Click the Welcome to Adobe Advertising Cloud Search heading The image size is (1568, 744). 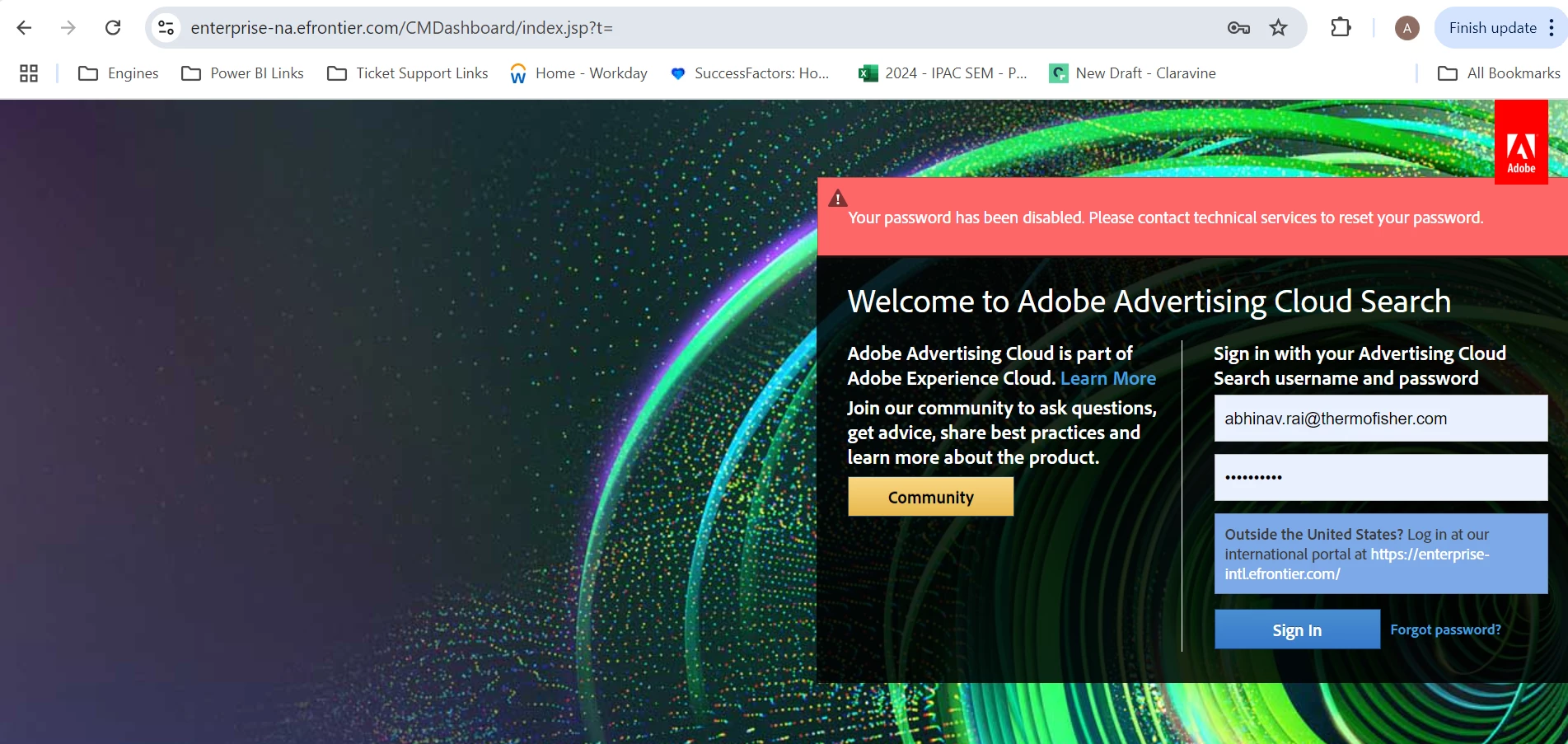point(1149,302)
